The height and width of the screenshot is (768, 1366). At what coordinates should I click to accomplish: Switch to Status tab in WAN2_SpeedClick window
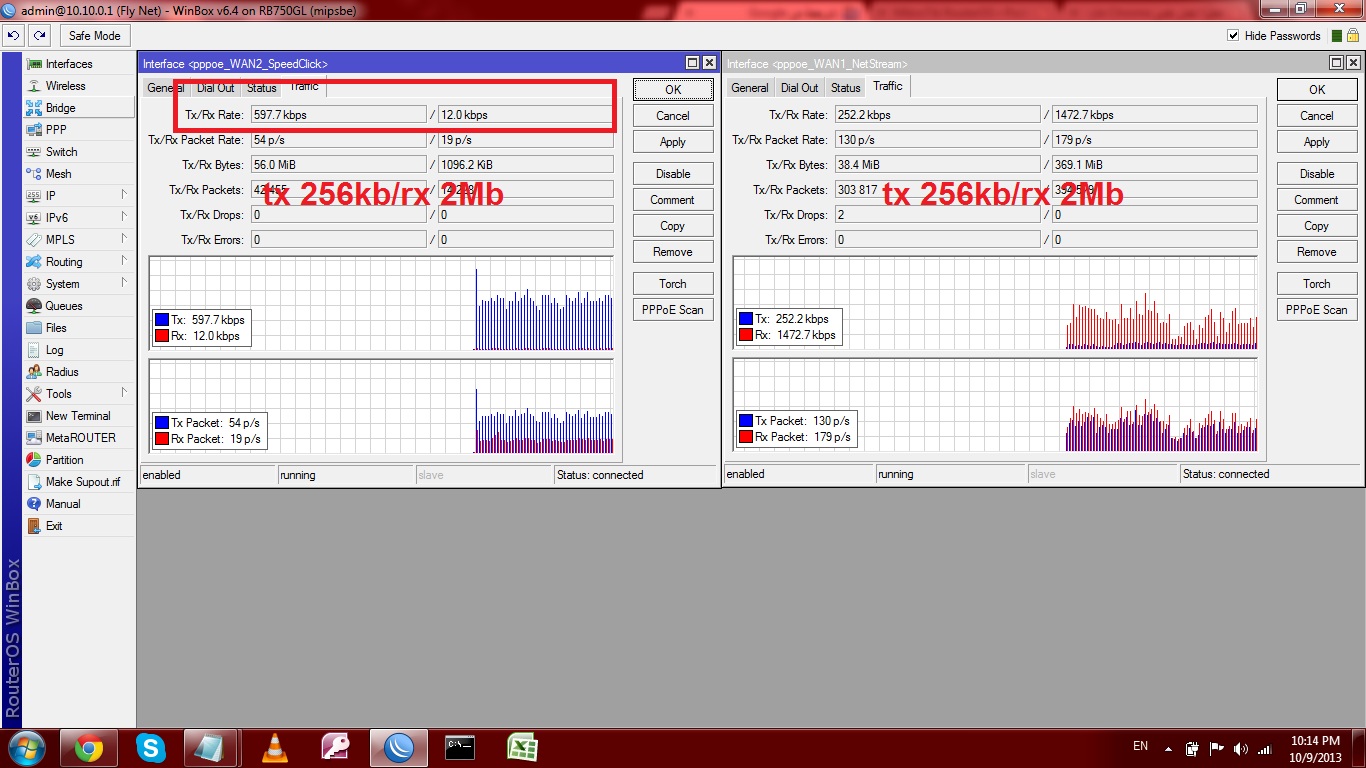(x=262, y=88)
